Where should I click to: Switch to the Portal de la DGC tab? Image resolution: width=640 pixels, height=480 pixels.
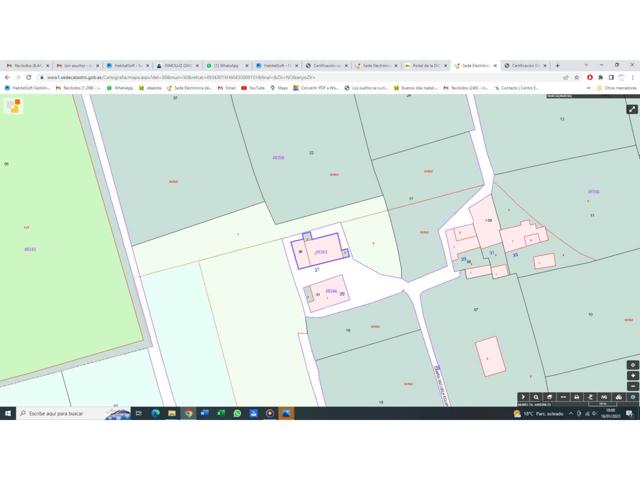(426, 65)
